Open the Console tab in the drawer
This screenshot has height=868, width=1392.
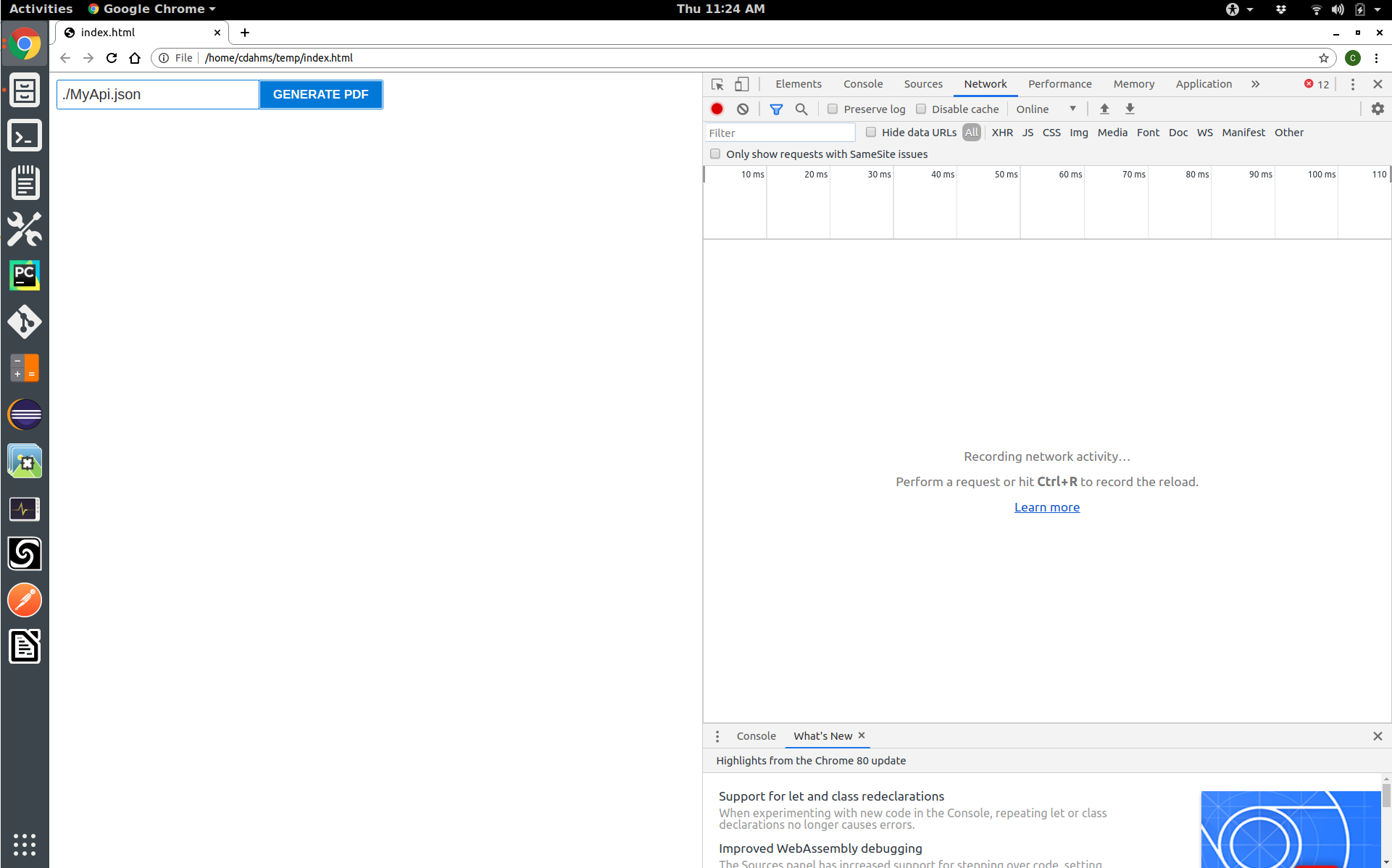pos(756,735)
